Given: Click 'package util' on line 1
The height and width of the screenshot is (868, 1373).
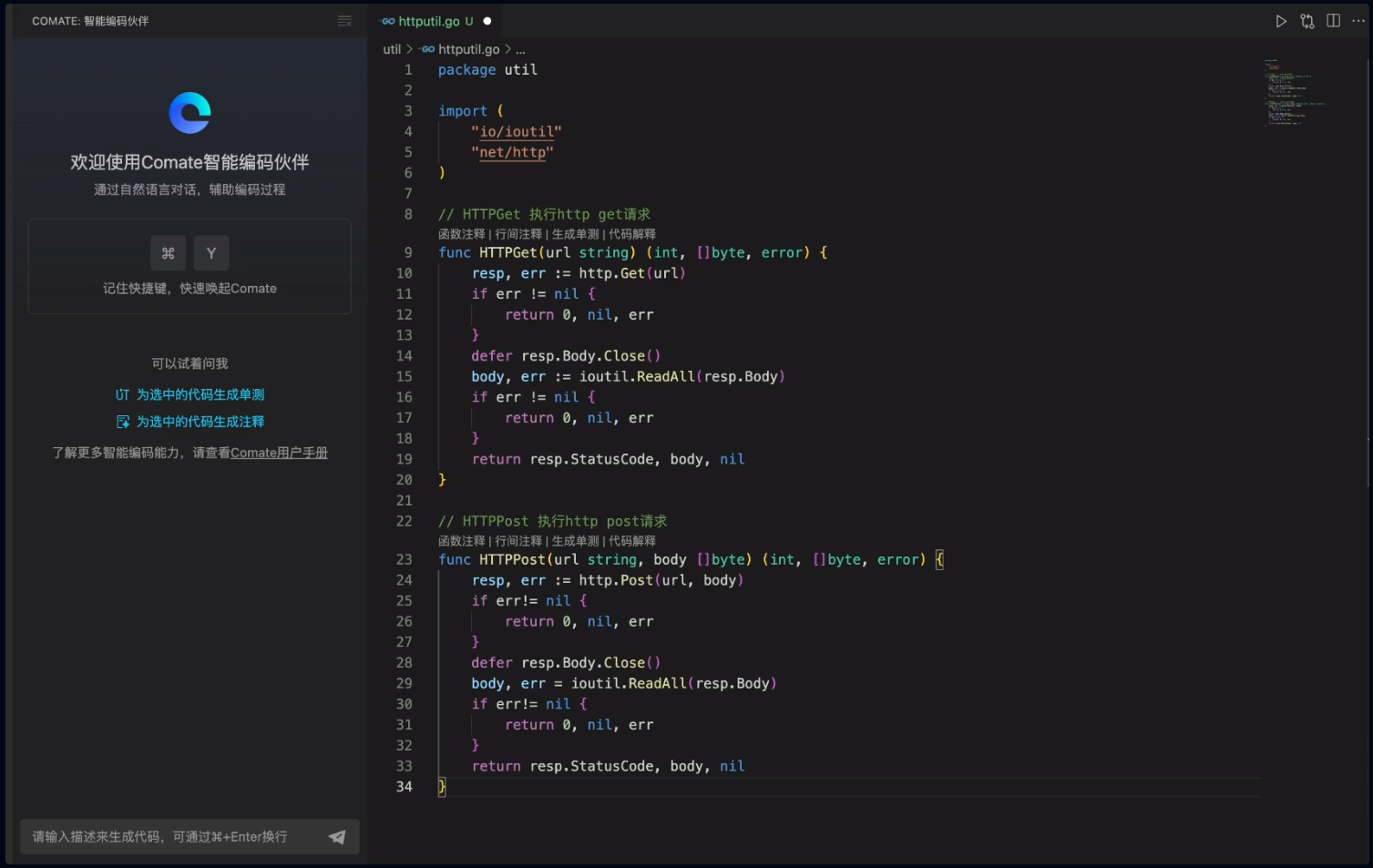Looking at the screenshot, I should (x=487, y=70).
